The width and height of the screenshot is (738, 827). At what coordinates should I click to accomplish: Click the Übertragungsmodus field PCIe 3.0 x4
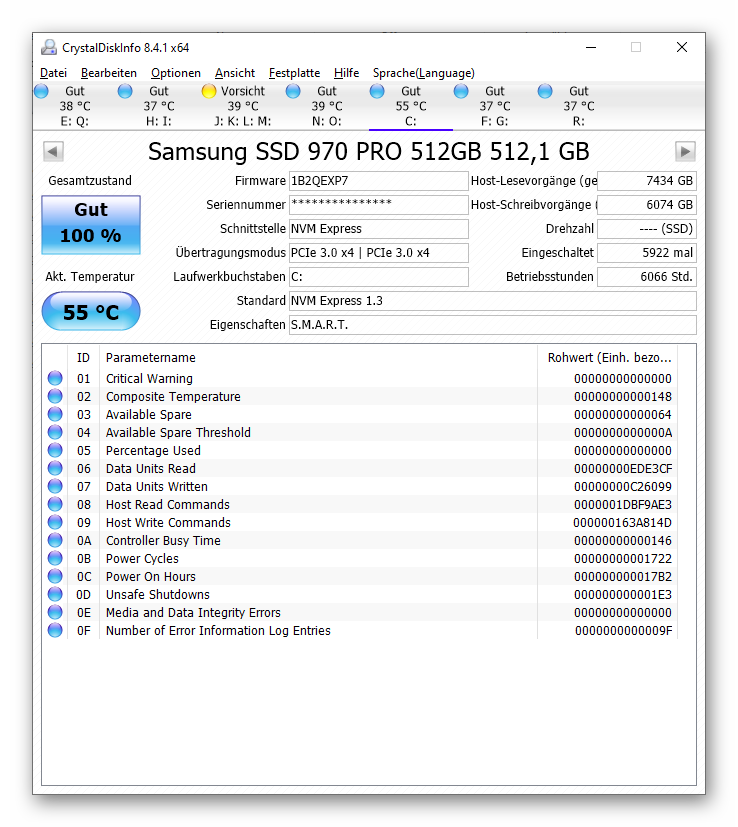[378, 253]
